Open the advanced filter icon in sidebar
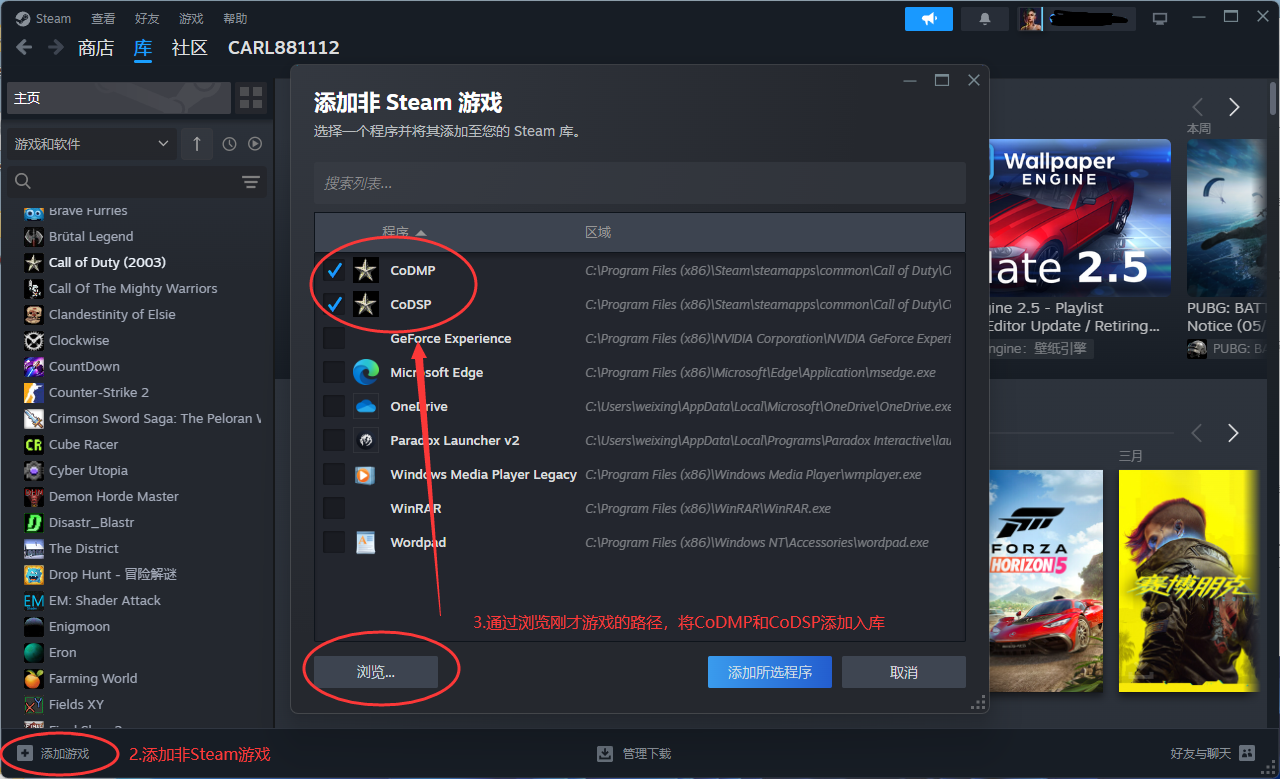The image size is (1280, 779). tap(251, 181)
